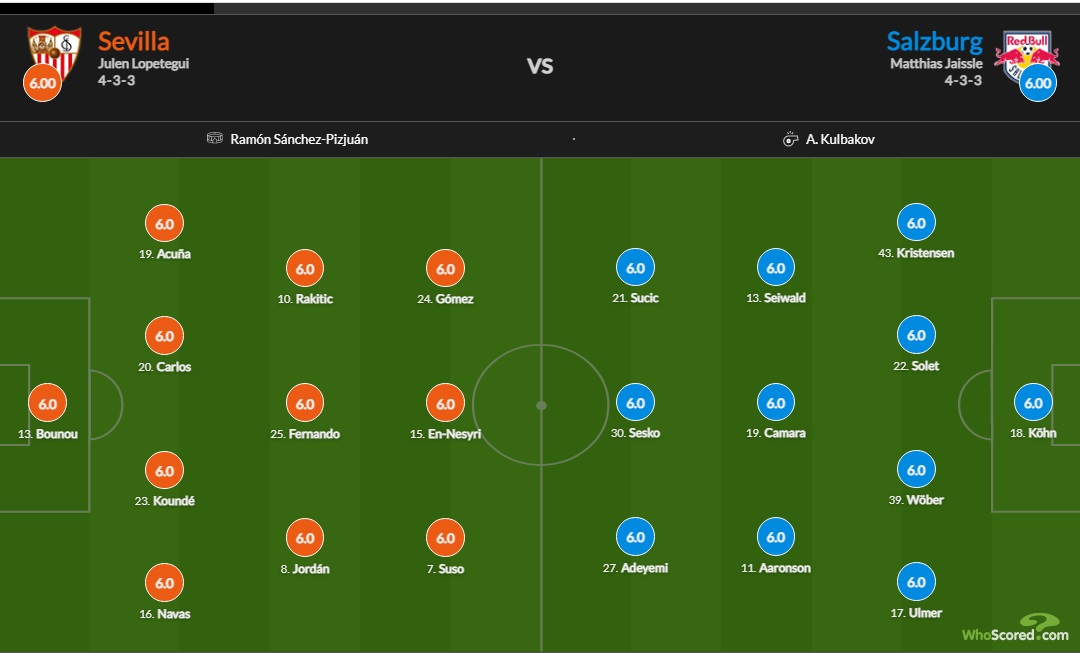Click the referee whistle icon

(790, 139)
